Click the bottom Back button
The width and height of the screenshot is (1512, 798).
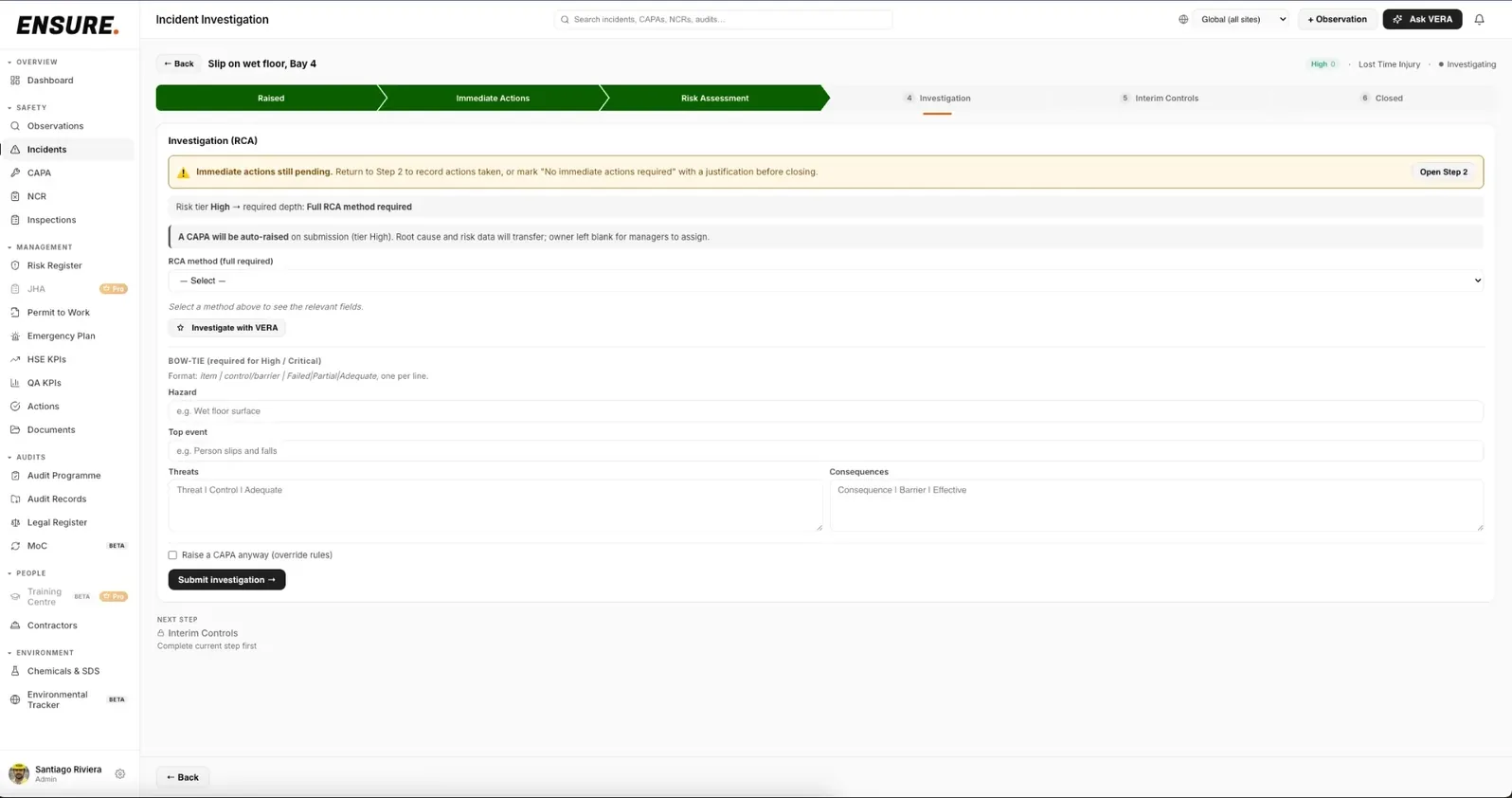point(183,777)
